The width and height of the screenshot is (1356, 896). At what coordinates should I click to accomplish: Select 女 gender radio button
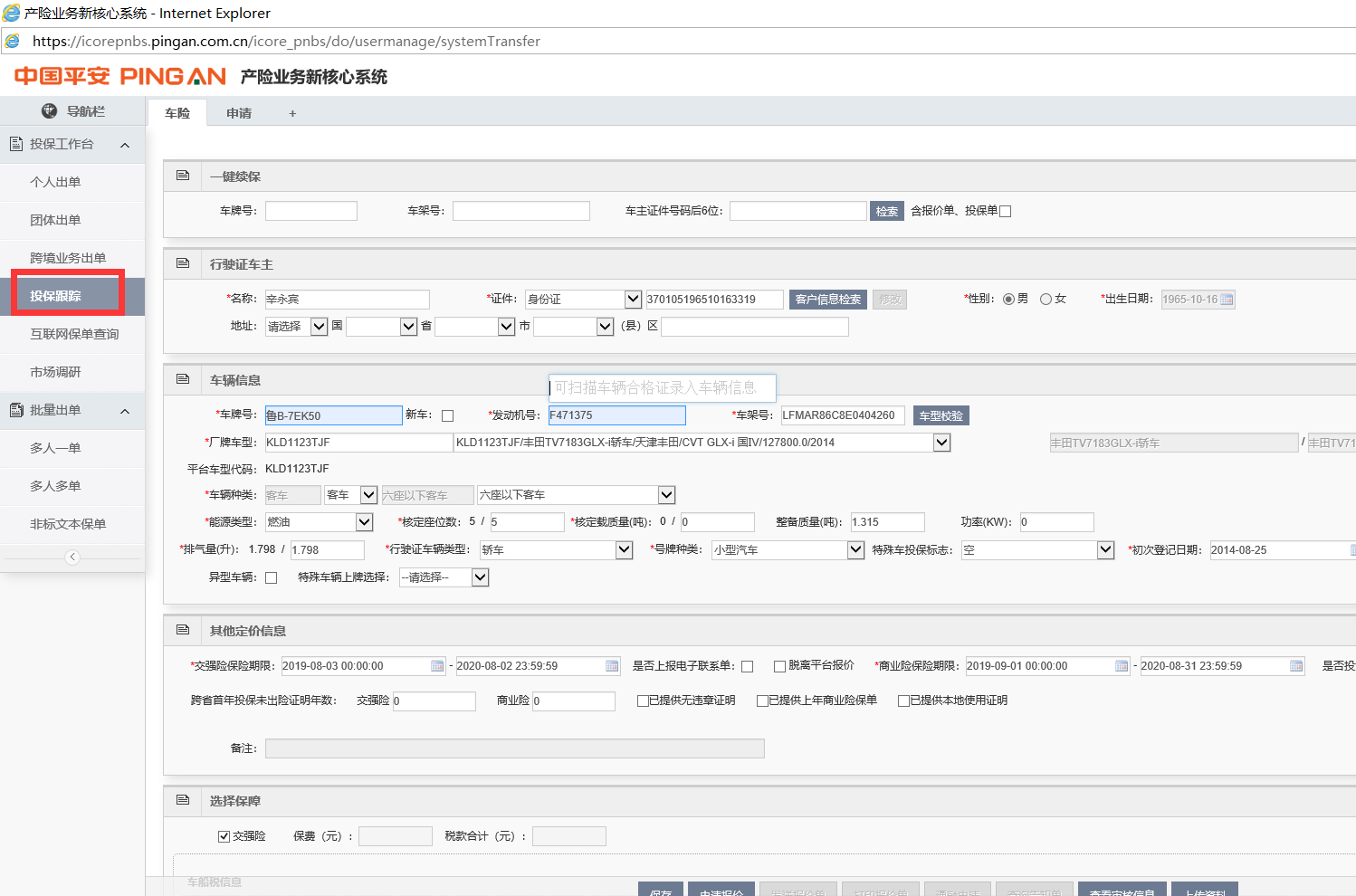(1046, 300)
